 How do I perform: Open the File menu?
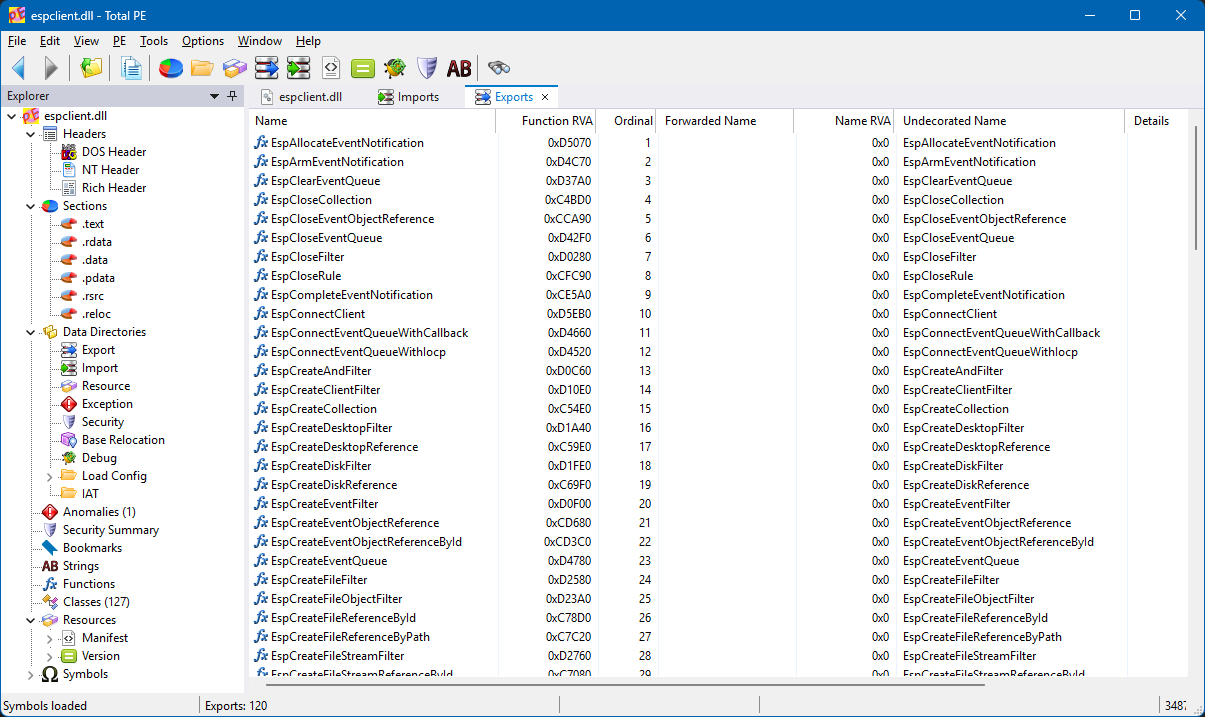coord(17,41)
